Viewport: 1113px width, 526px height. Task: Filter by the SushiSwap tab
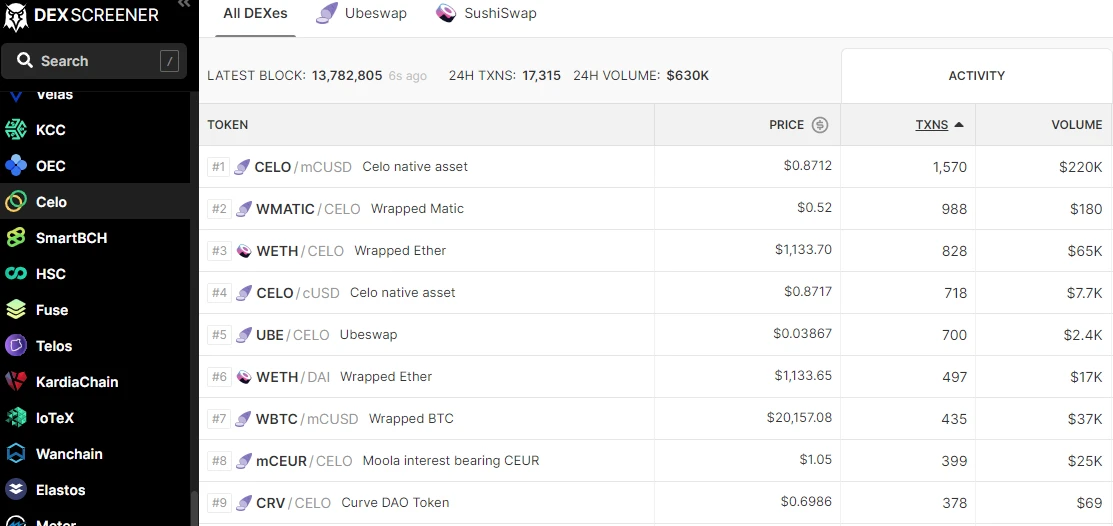487,14
